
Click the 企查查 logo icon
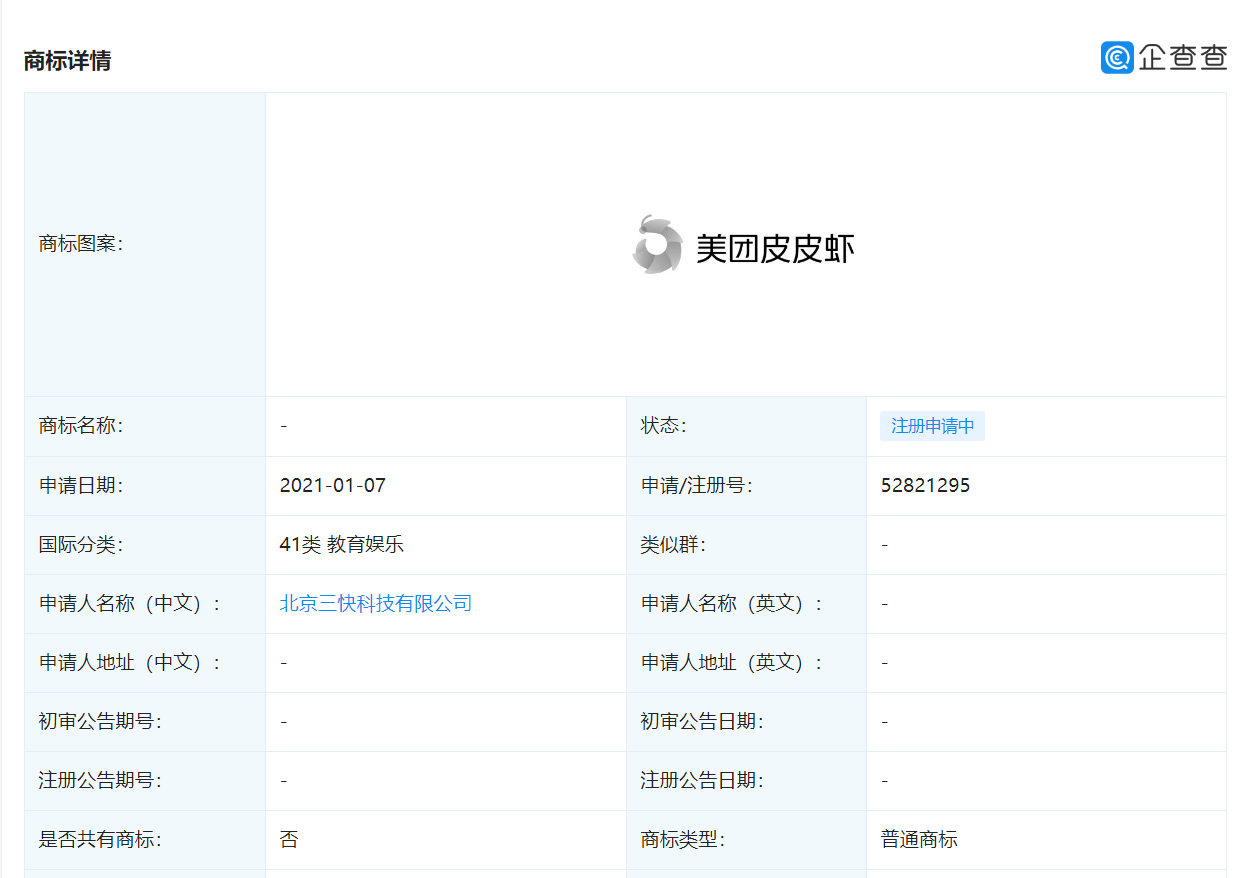pos(1116,58)
